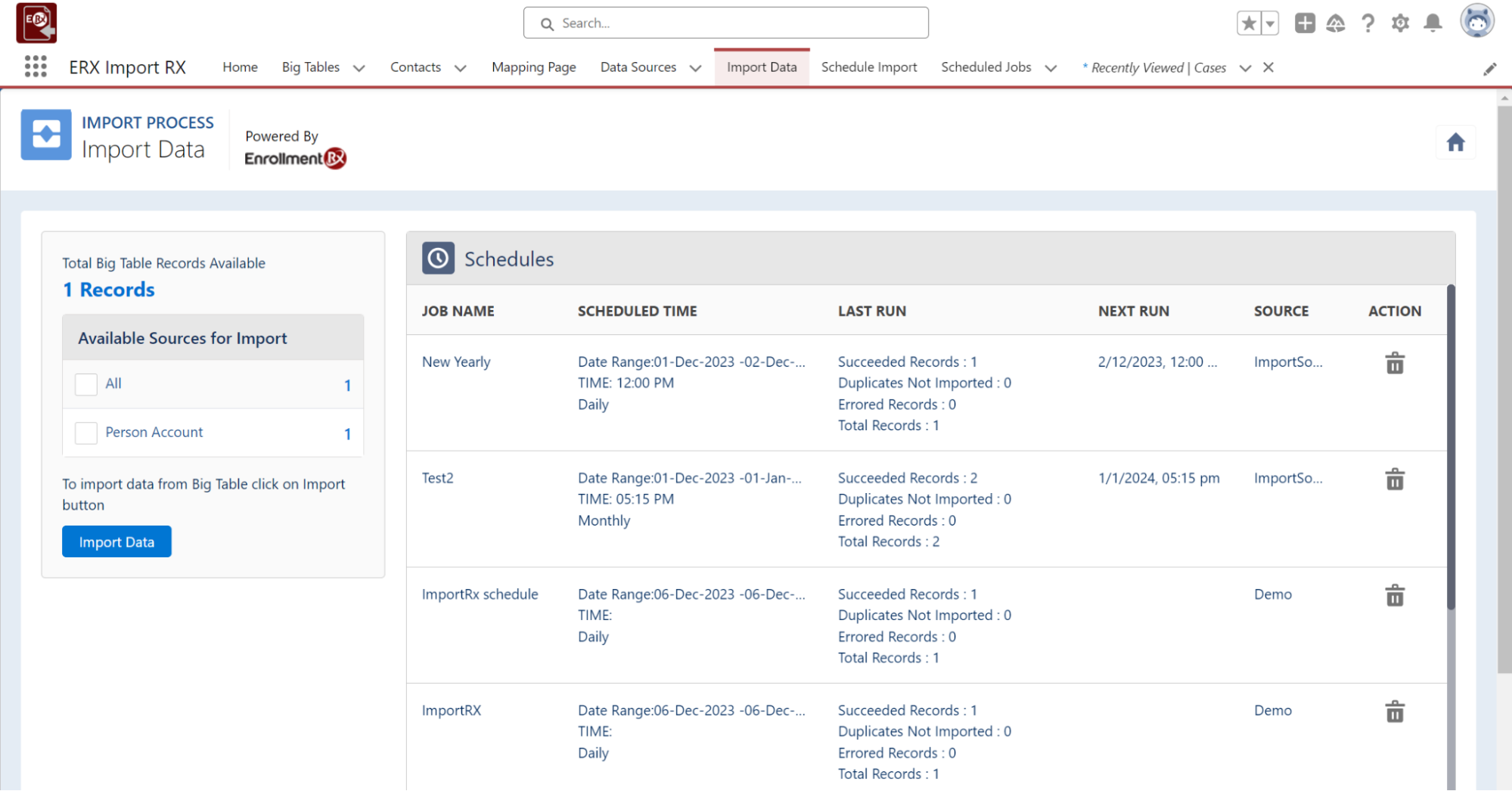Click the home icon on Import page
The height and width of the screenshot is (791, 1512).
(1455, 142)
